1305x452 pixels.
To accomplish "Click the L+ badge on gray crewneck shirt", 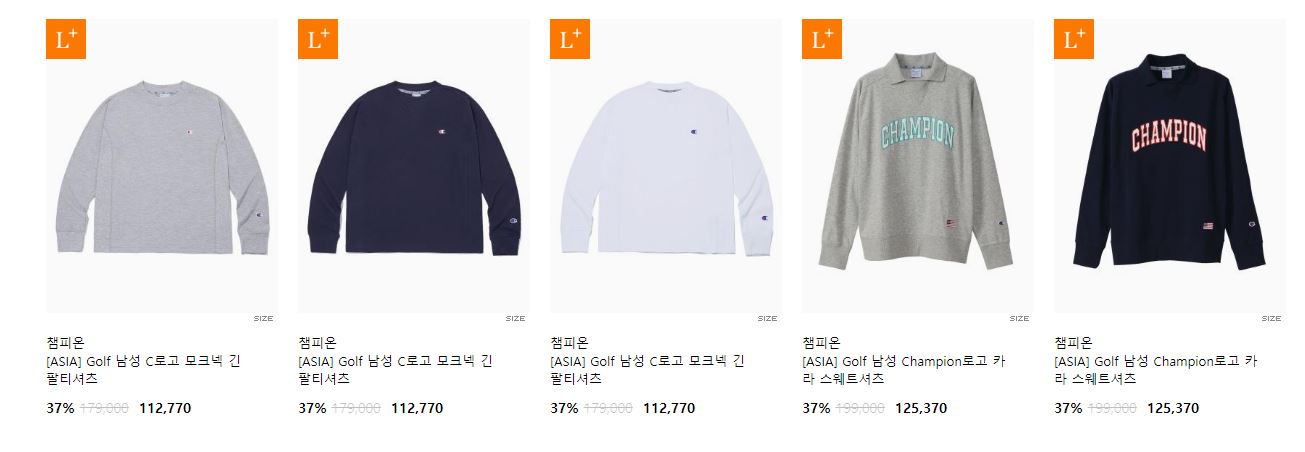I will tap(66, 39).
